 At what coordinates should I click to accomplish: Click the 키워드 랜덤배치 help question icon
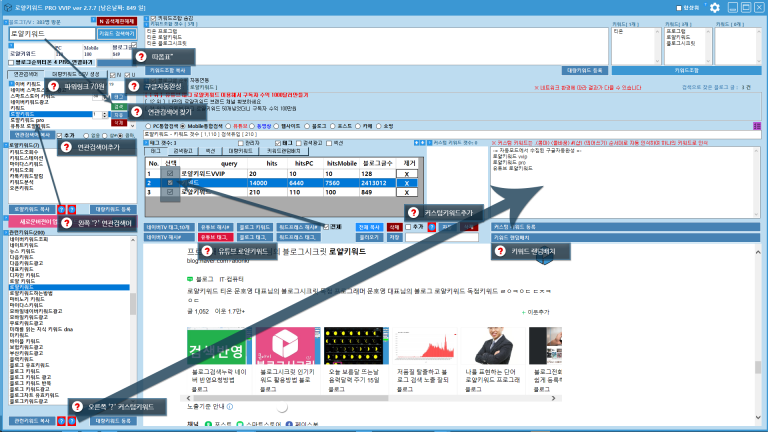tap(498, 250)
